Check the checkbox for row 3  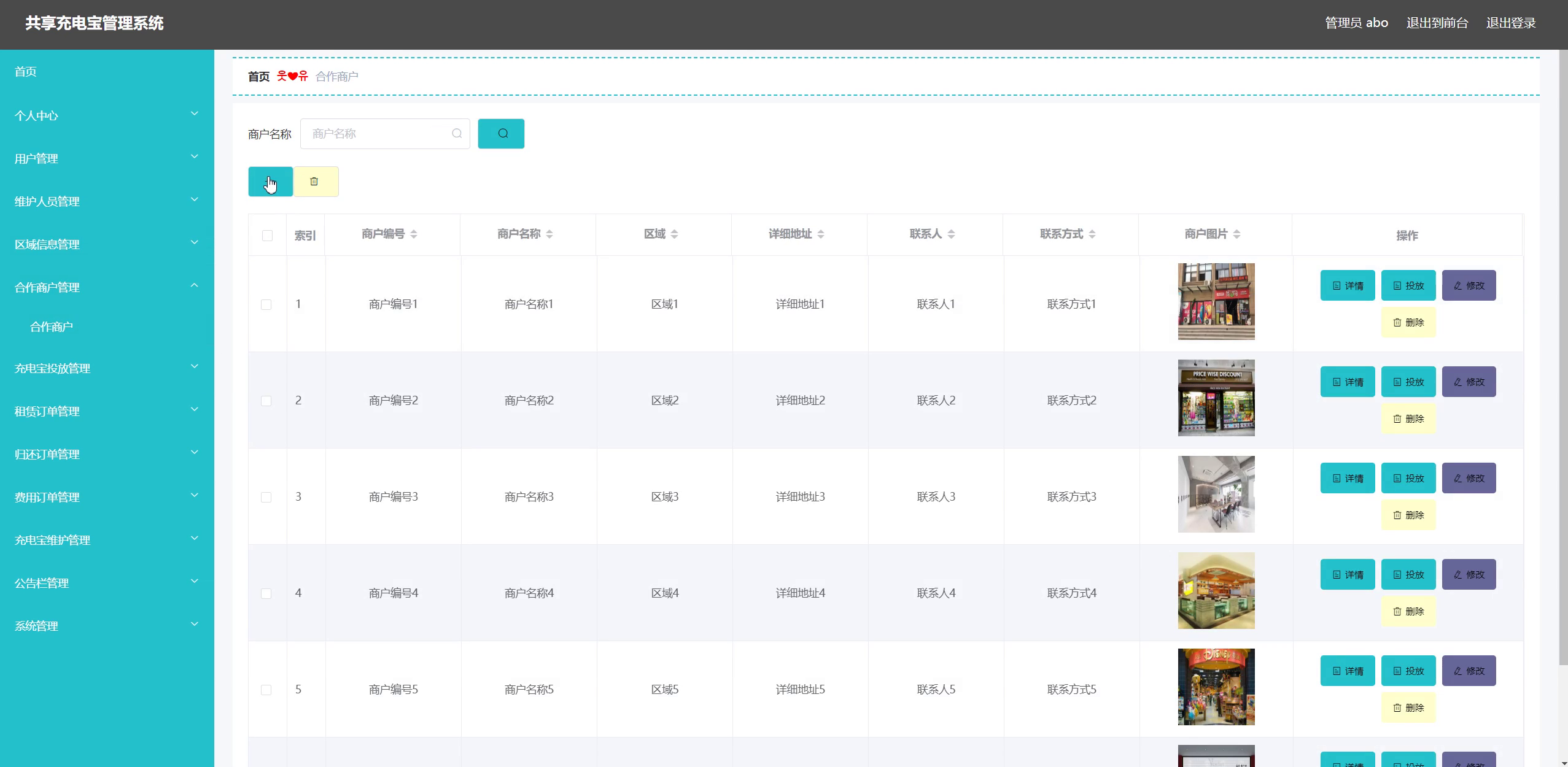click(x=266, y=497)
